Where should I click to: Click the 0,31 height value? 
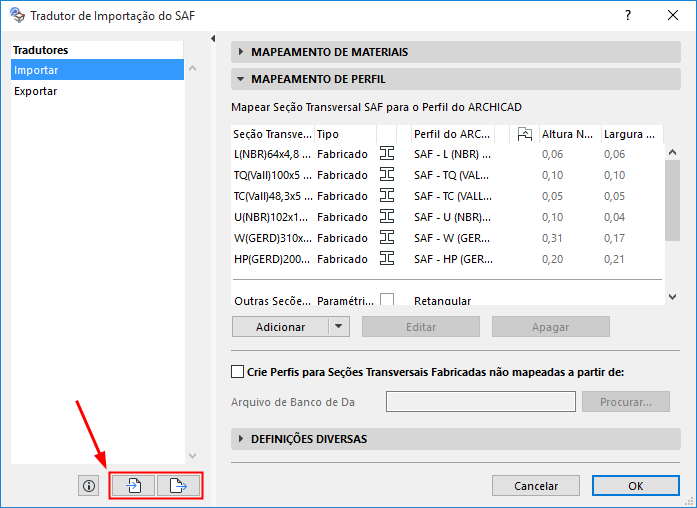tap(552, 238)
